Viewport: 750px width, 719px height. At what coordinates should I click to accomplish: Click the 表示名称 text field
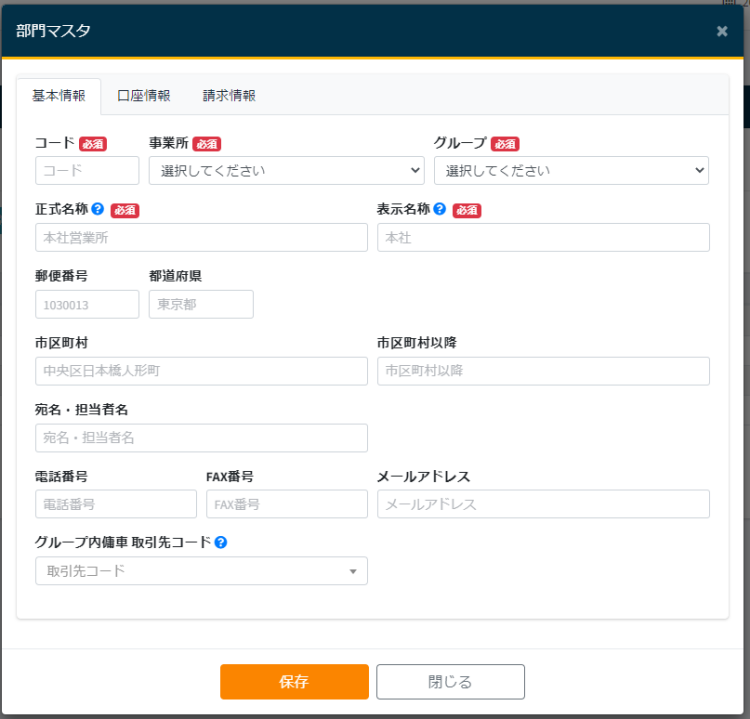[543, 237]
